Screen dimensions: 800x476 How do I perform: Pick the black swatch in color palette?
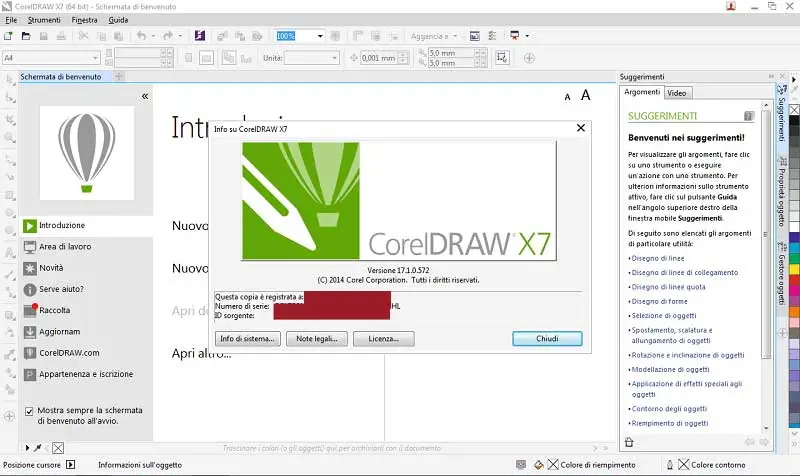(x=794, y=121)
